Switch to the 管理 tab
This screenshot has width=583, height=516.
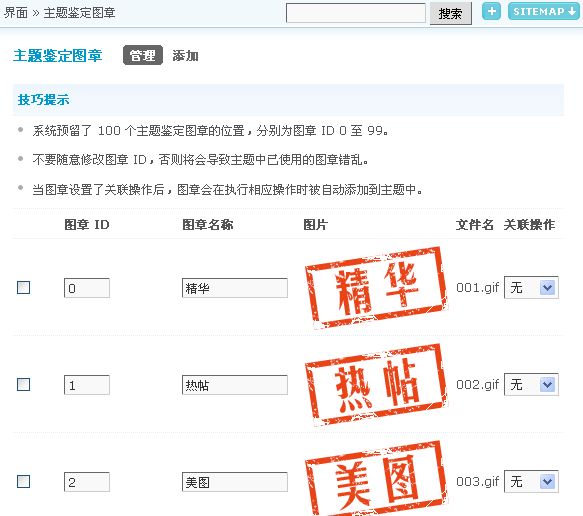(143, 55)
